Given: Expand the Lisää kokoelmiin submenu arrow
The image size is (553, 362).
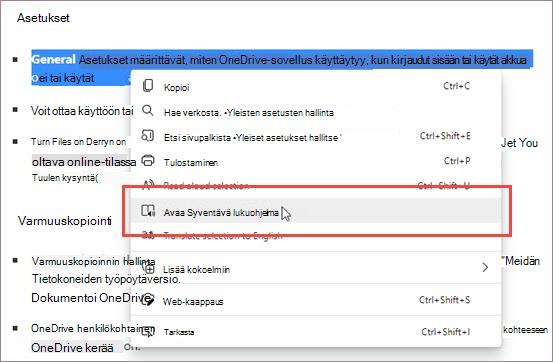Looking at the screenshot, I should click(x=485, y=268).
